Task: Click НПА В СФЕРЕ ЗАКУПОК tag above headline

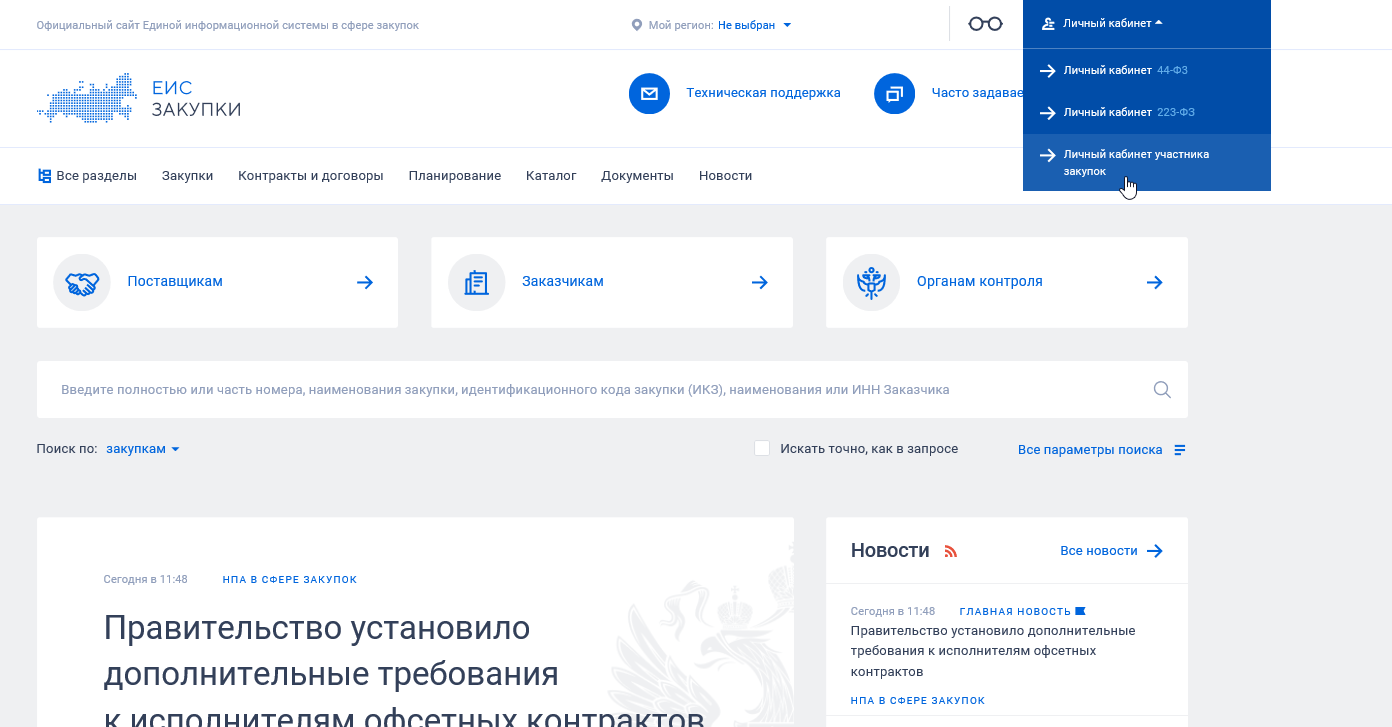Action: click(290, 580)
